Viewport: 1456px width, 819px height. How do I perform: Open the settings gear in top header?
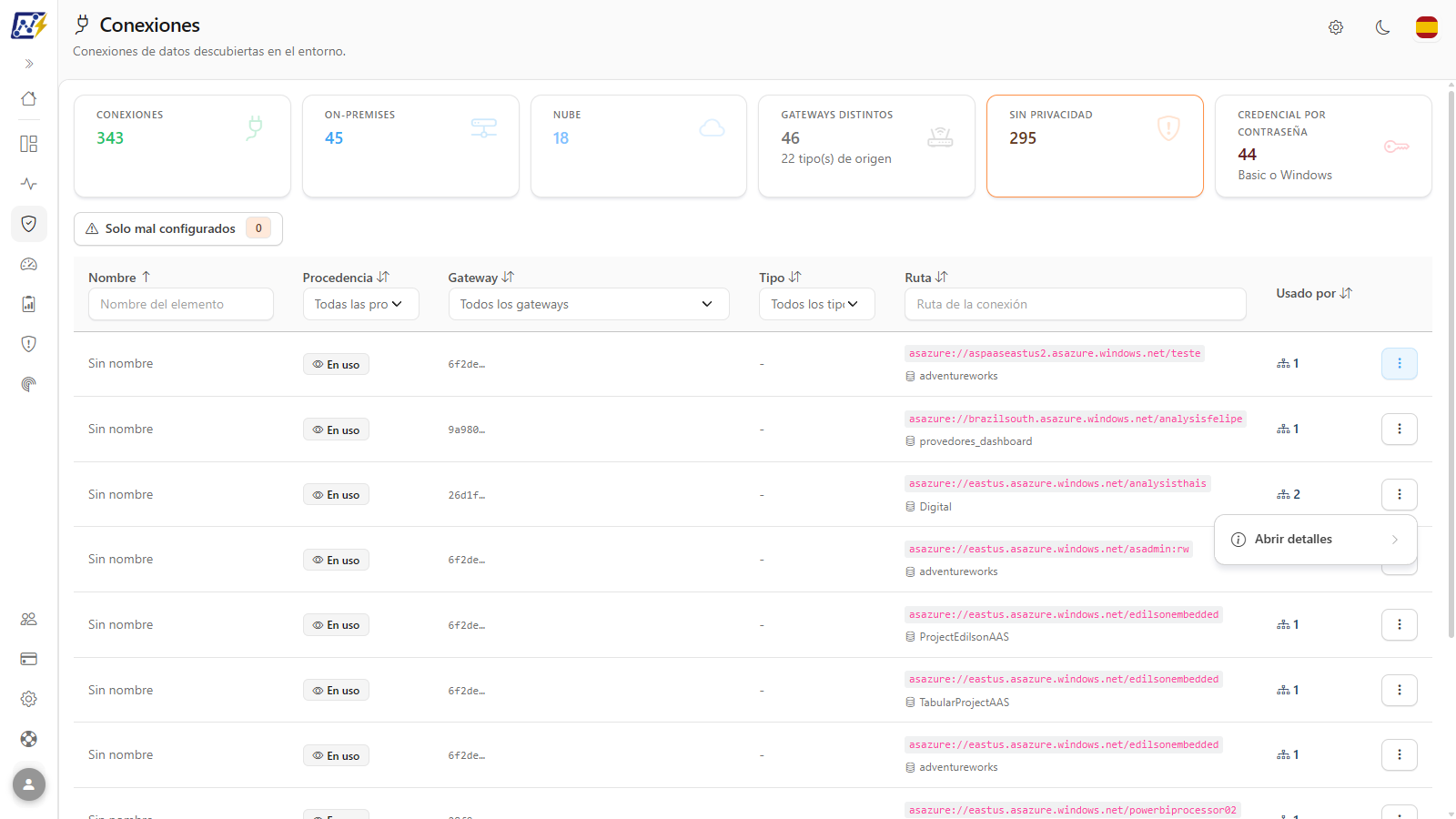1336,27
